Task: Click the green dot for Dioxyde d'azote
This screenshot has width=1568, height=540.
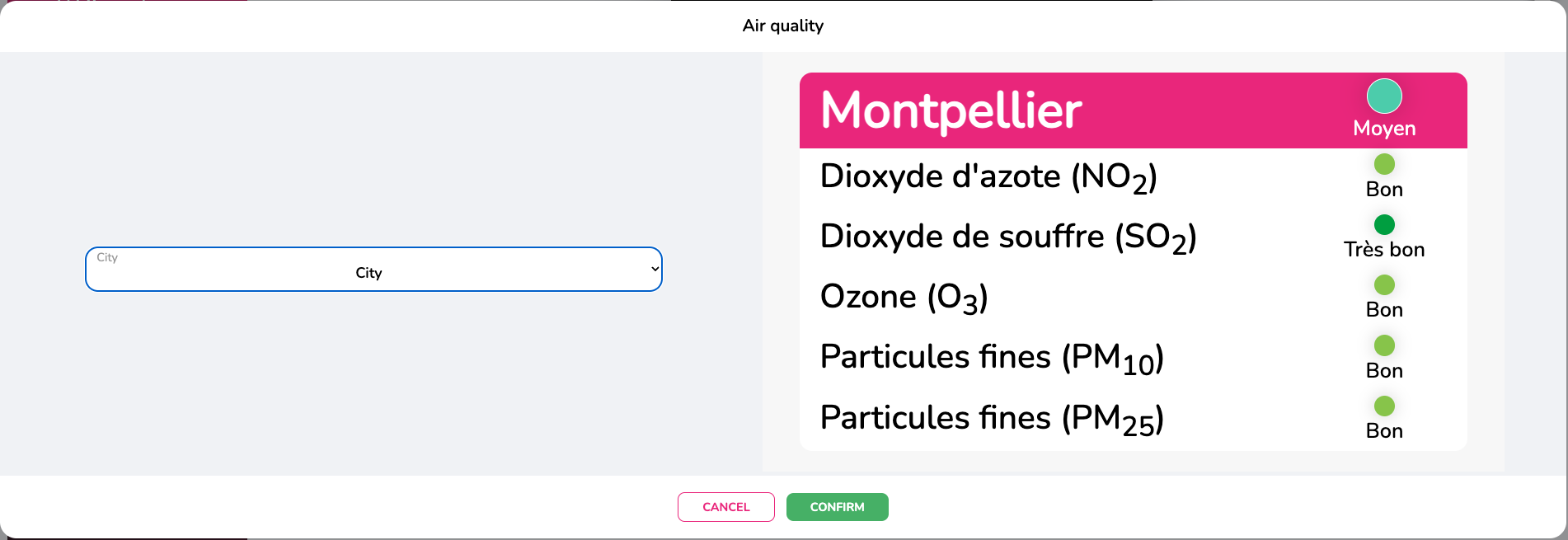Action: coord(1384,164)
